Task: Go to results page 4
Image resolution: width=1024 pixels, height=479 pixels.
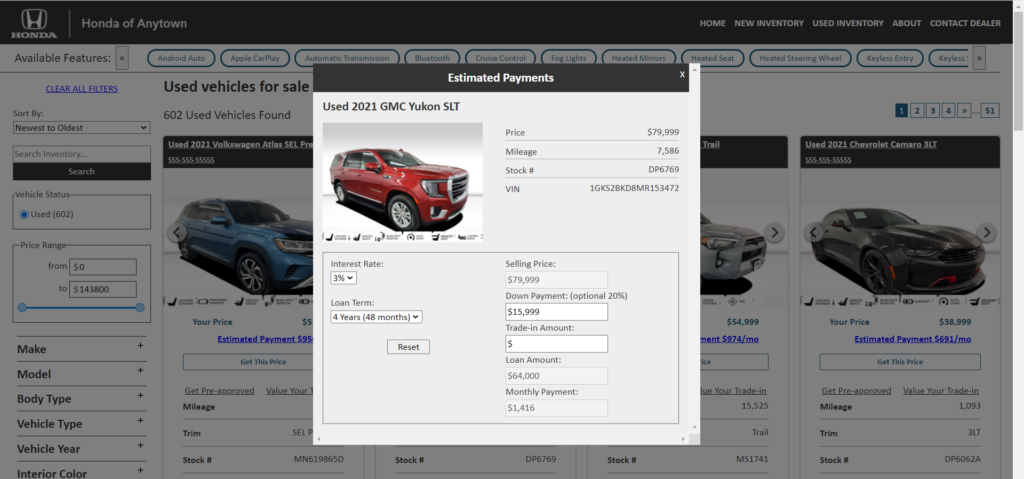Action: [948, 110]
